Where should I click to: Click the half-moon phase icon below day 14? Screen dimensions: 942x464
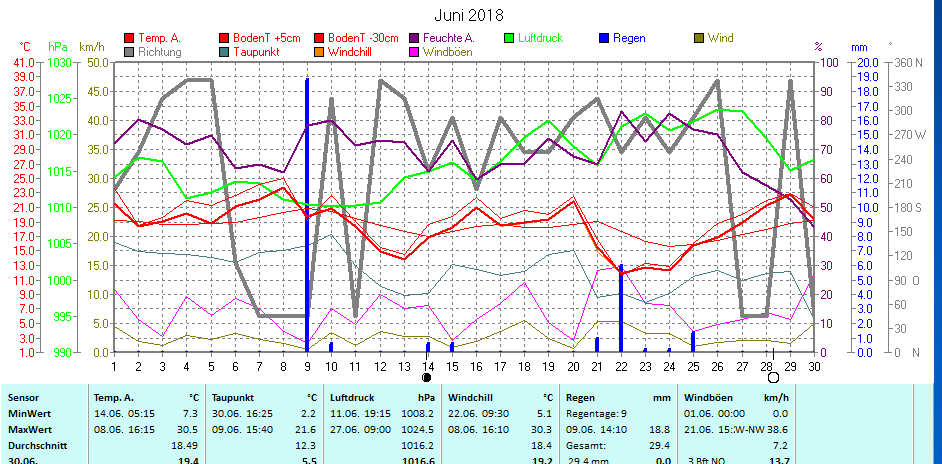click(427, 377)
